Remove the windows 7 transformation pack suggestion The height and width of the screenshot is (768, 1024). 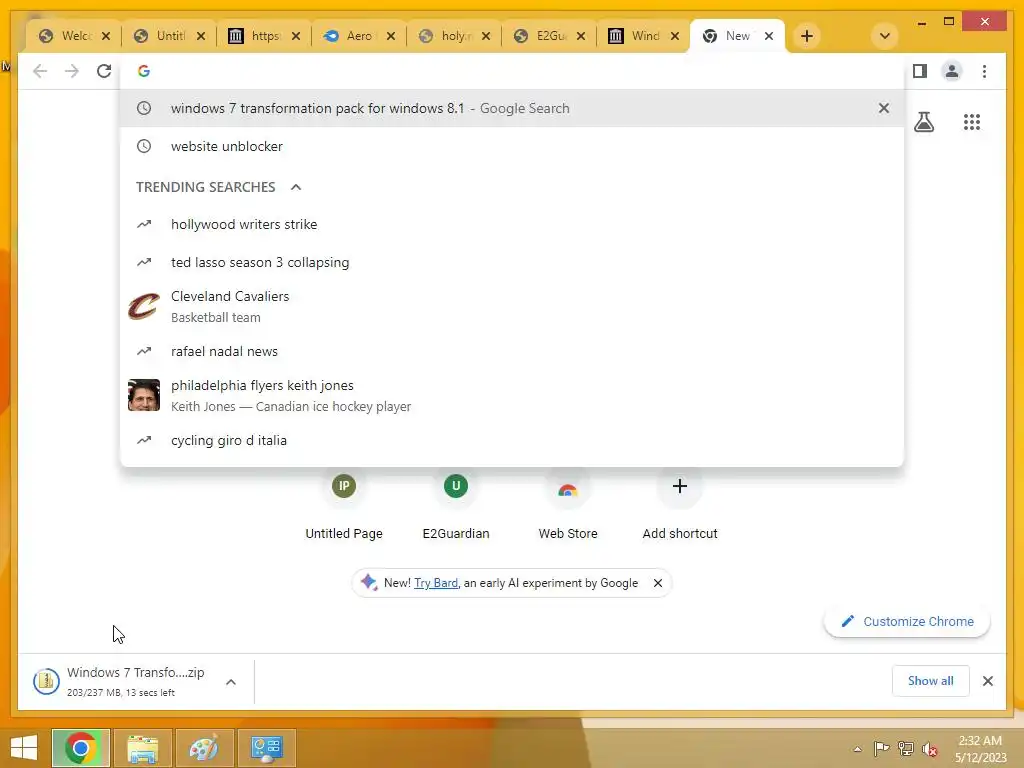tap(884, 108)
